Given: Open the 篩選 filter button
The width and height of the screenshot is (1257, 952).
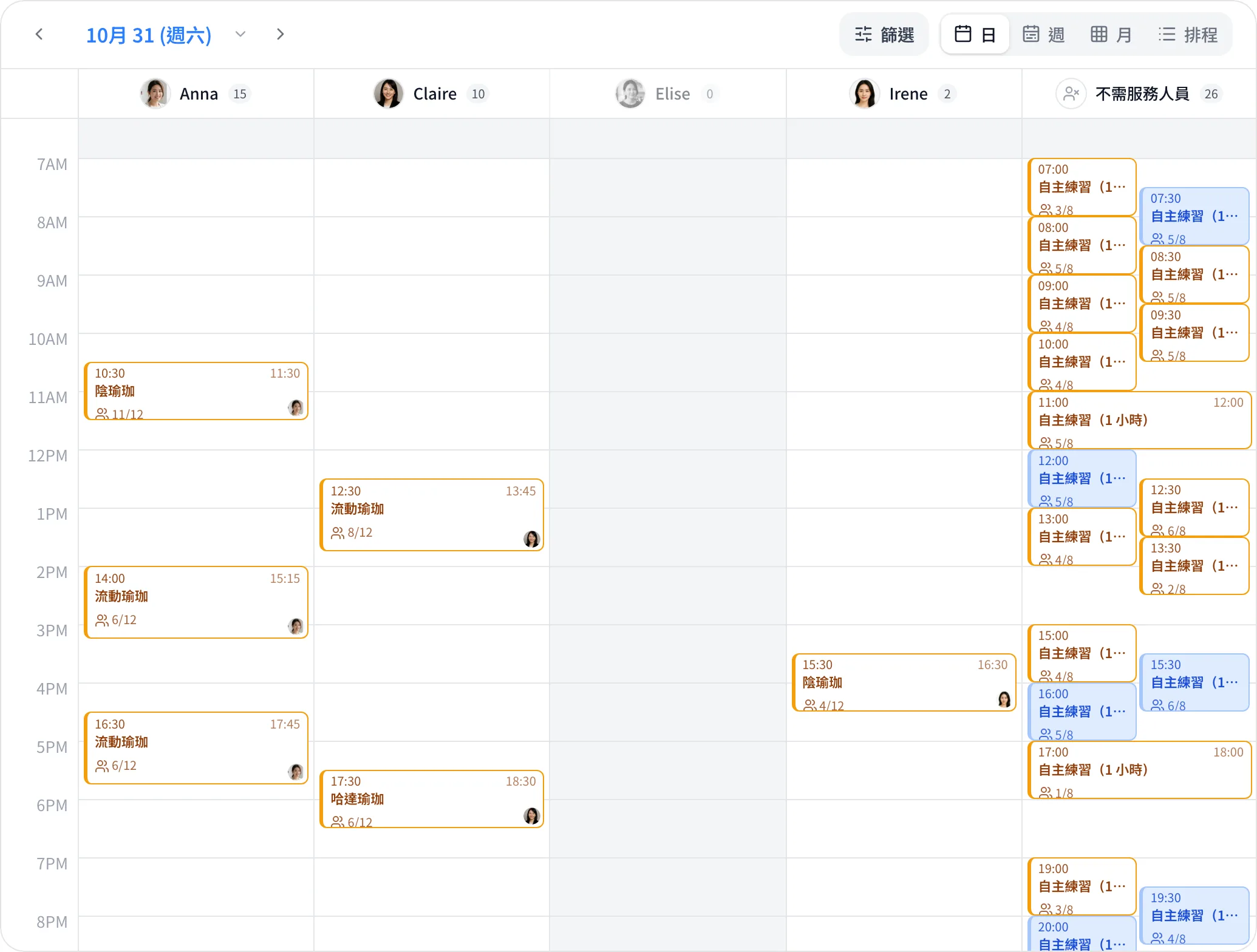Looking at the screenshot, I should [x=884, y=35].
